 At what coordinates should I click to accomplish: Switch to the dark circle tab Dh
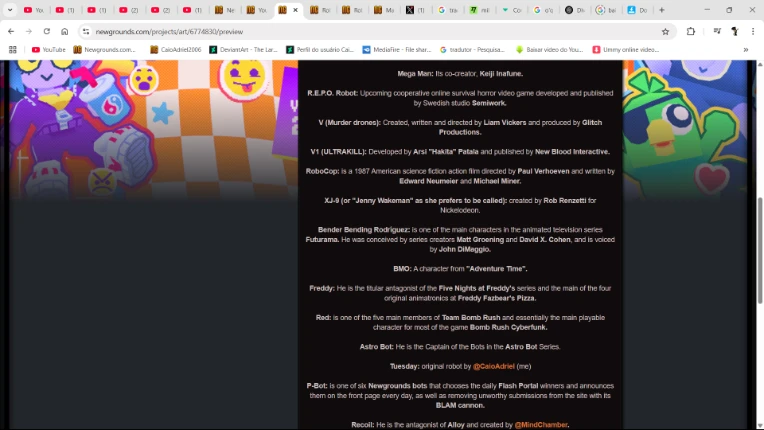pyautogui.click(x=574, y=10)
